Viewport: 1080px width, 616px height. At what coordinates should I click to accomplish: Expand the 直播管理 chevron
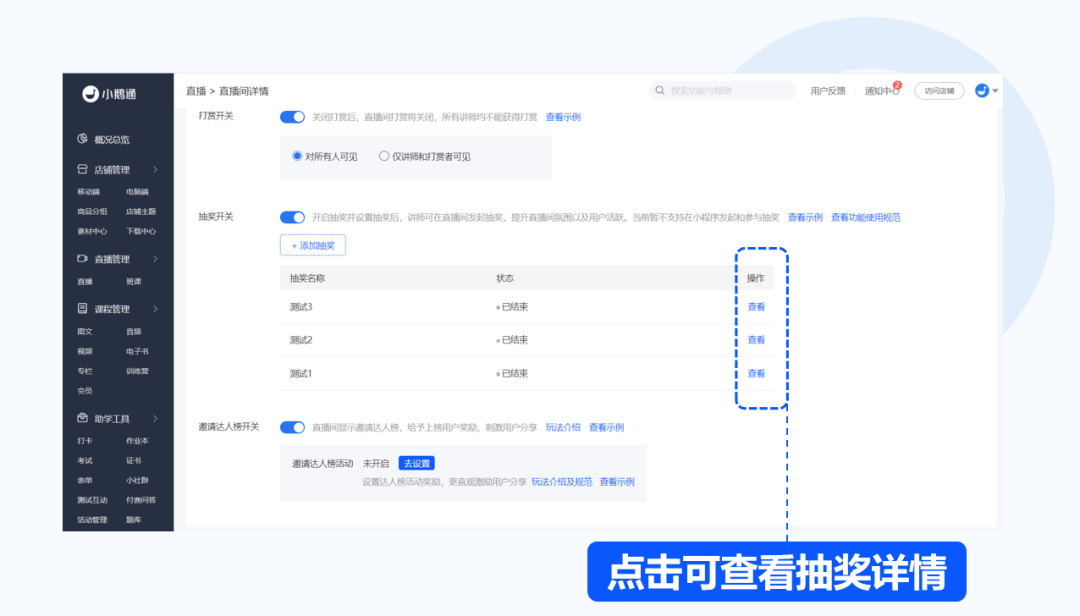156,259
